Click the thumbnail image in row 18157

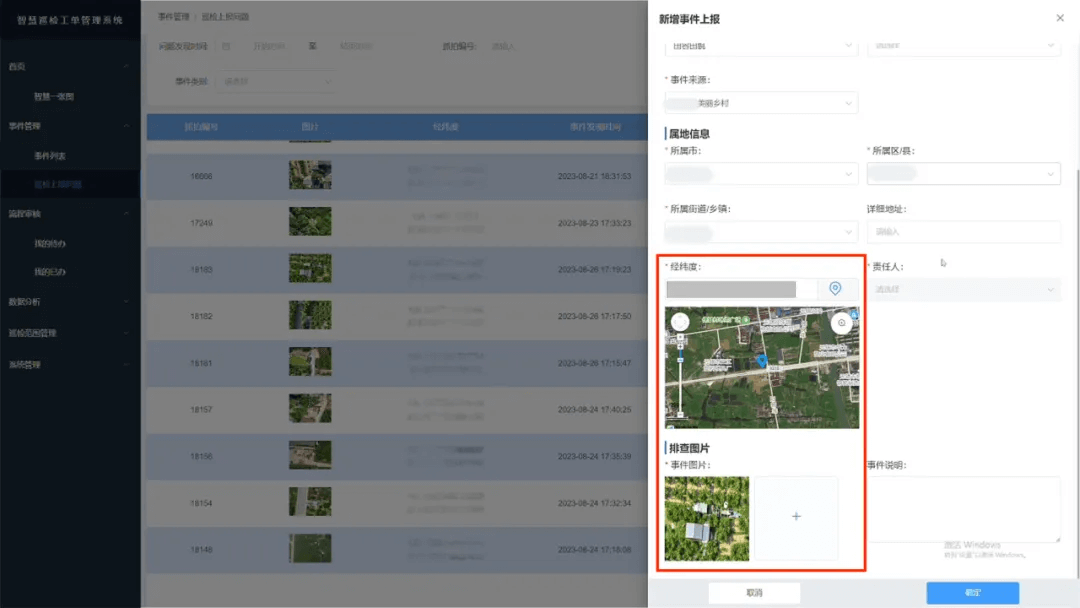tap(310, 408)
